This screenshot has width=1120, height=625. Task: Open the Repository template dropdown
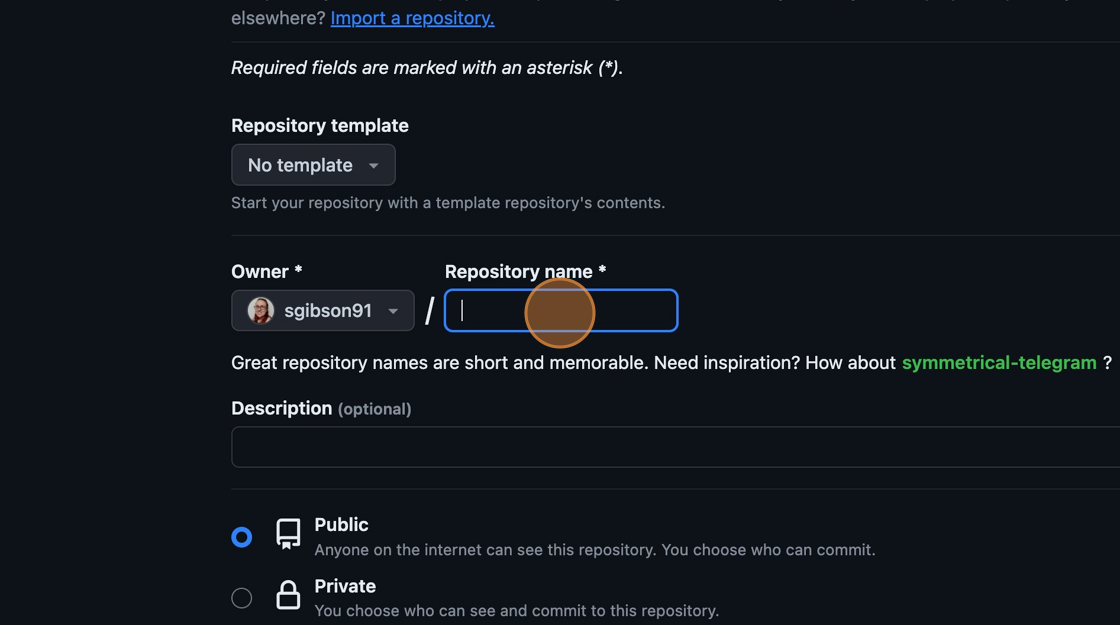pos(313,164)
